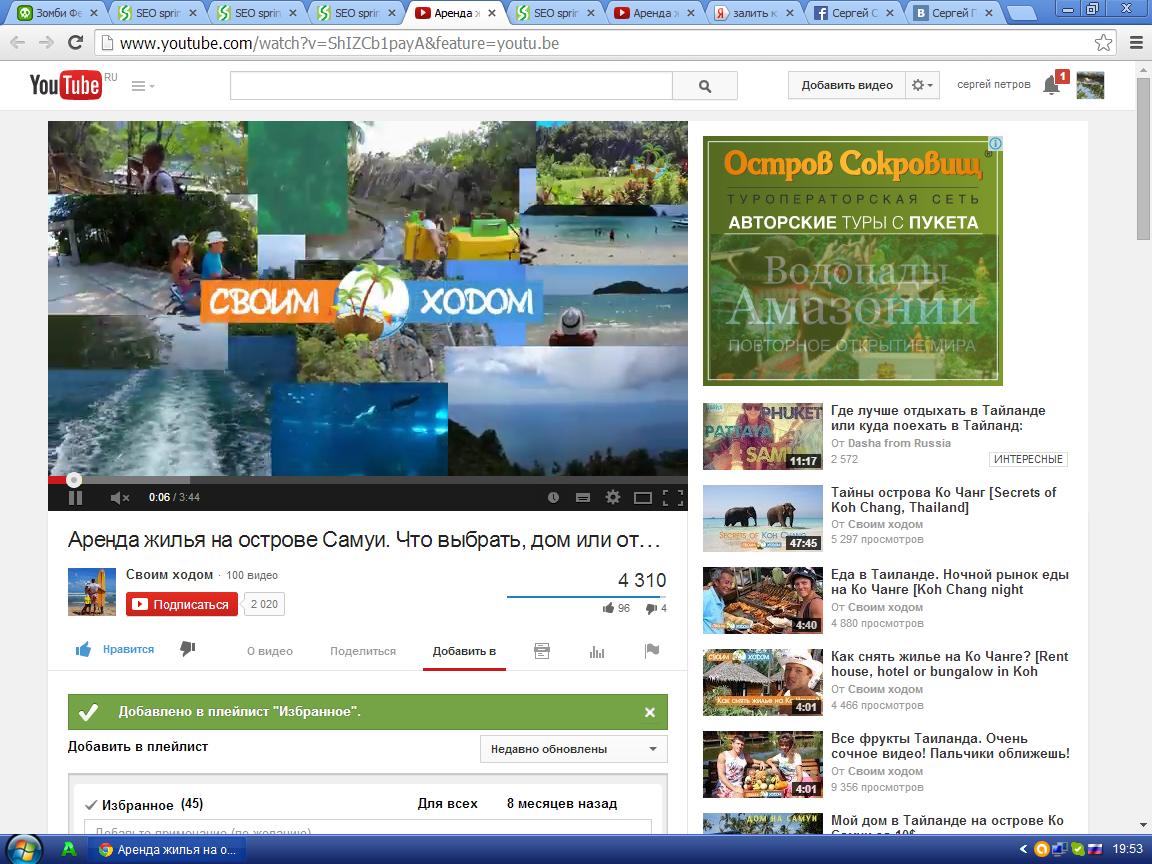Report the video with the flag icon
This screenshot has height=864, width=1152.
pyautogui.click(x=652, y=651)
